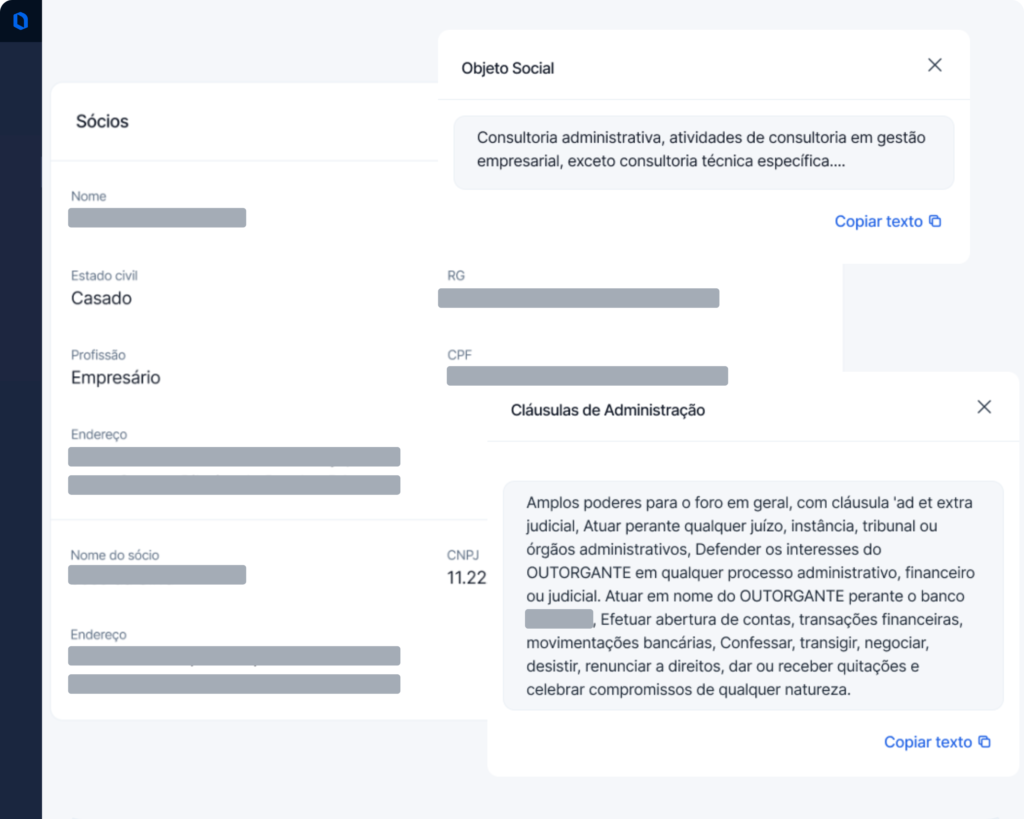Click the Empresário profession value
Image resolution: width=1024 pixels, height=819 pixels.
click(116, 377)
